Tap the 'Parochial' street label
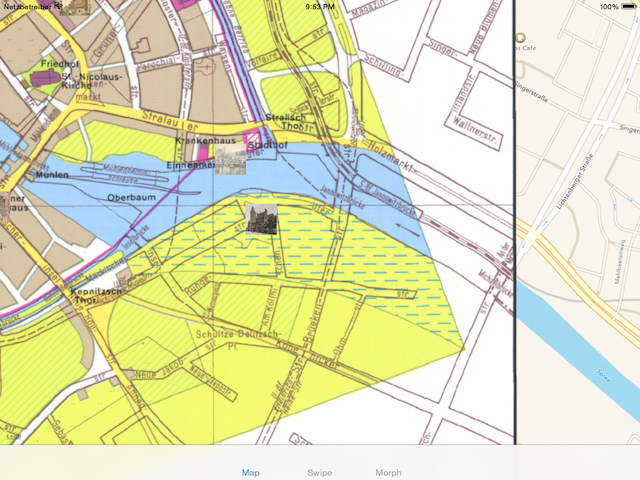Viewport: 640px width, 480px height. [x=158, y=63]
